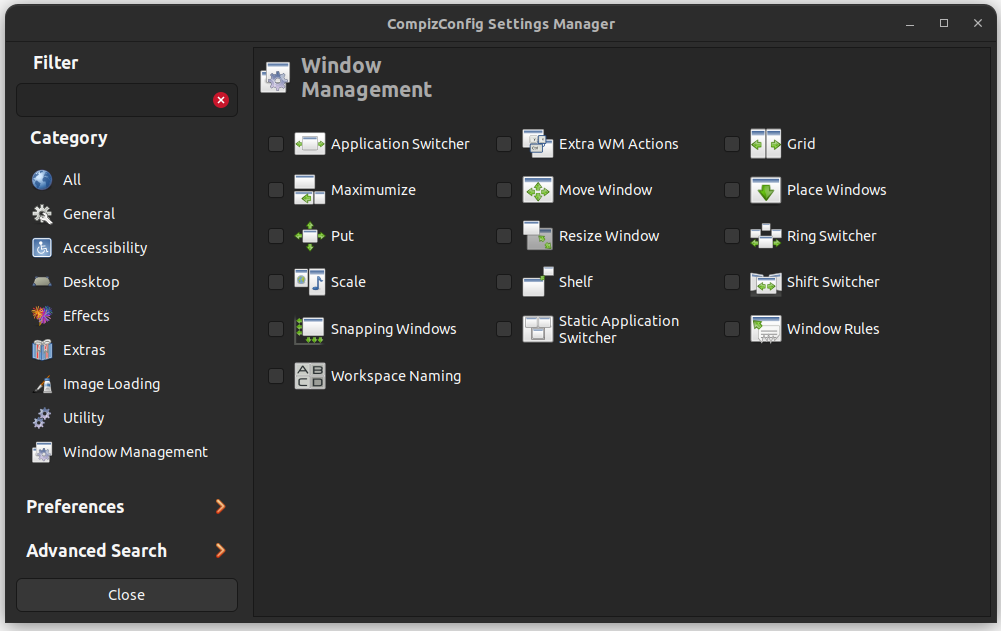This screenshot has height=631, width=1001.
Task: Open the Put plugin icon
Action: (x=310, y=236)
